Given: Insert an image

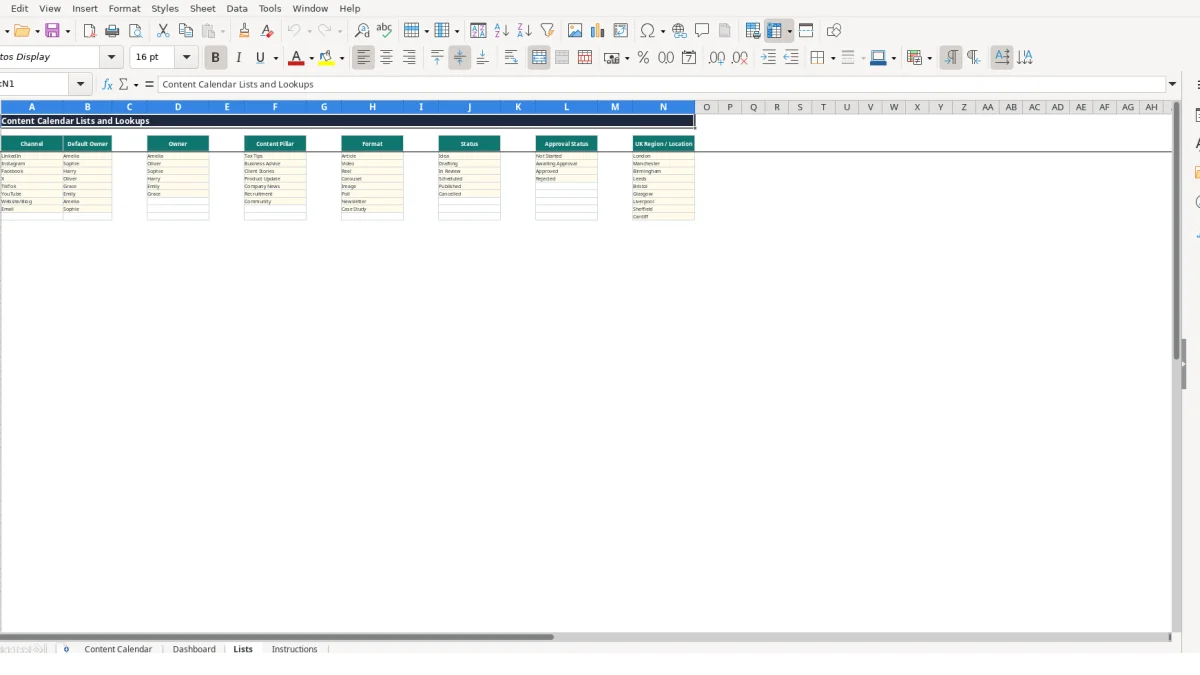Looking at the screenshot, I should click(575, 31).
